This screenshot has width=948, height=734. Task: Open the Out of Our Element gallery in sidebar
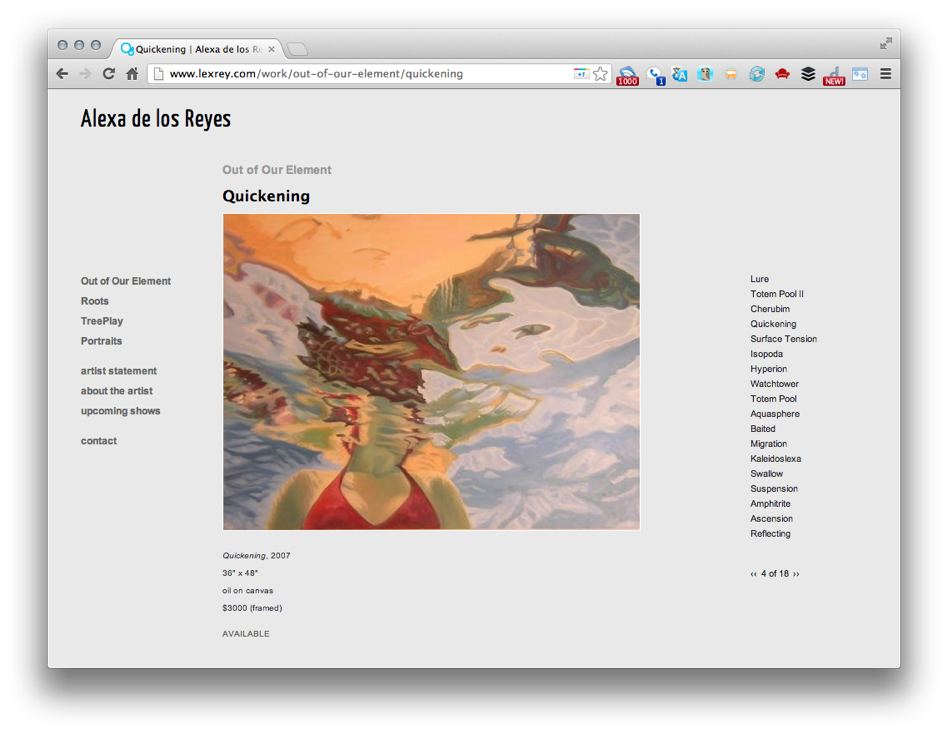[x=126, y=281]
